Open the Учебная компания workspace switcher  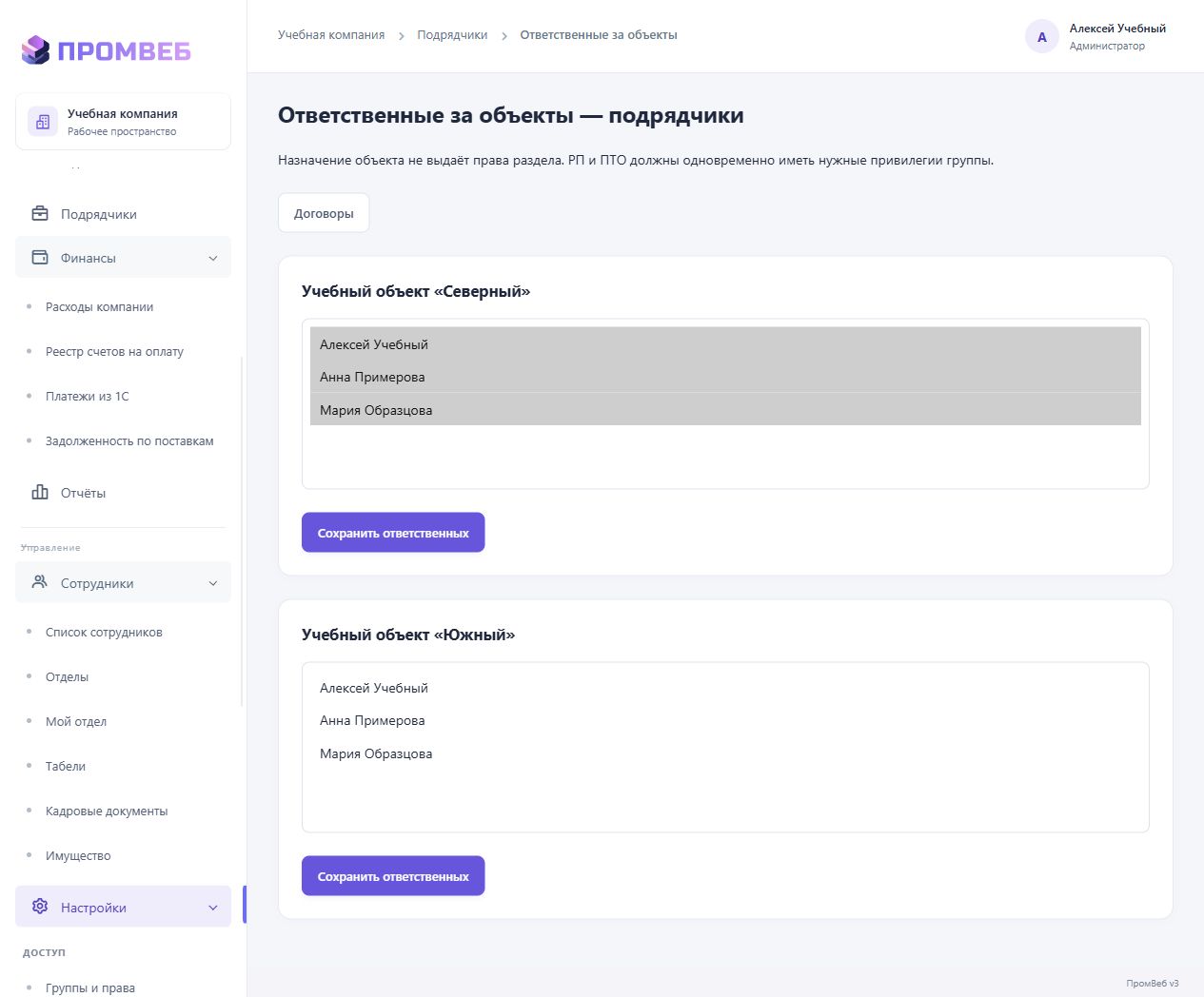click(123, 122)
